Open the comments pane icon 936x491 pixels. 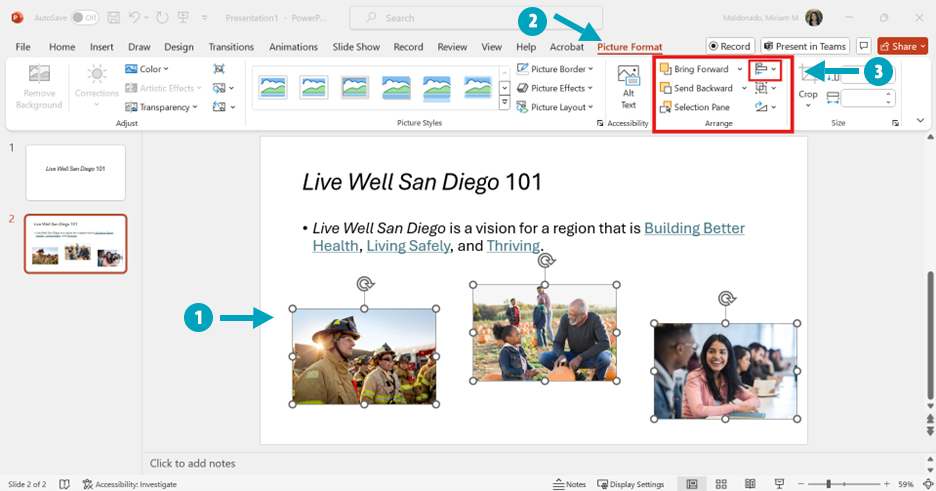click(x=863, y=46)
